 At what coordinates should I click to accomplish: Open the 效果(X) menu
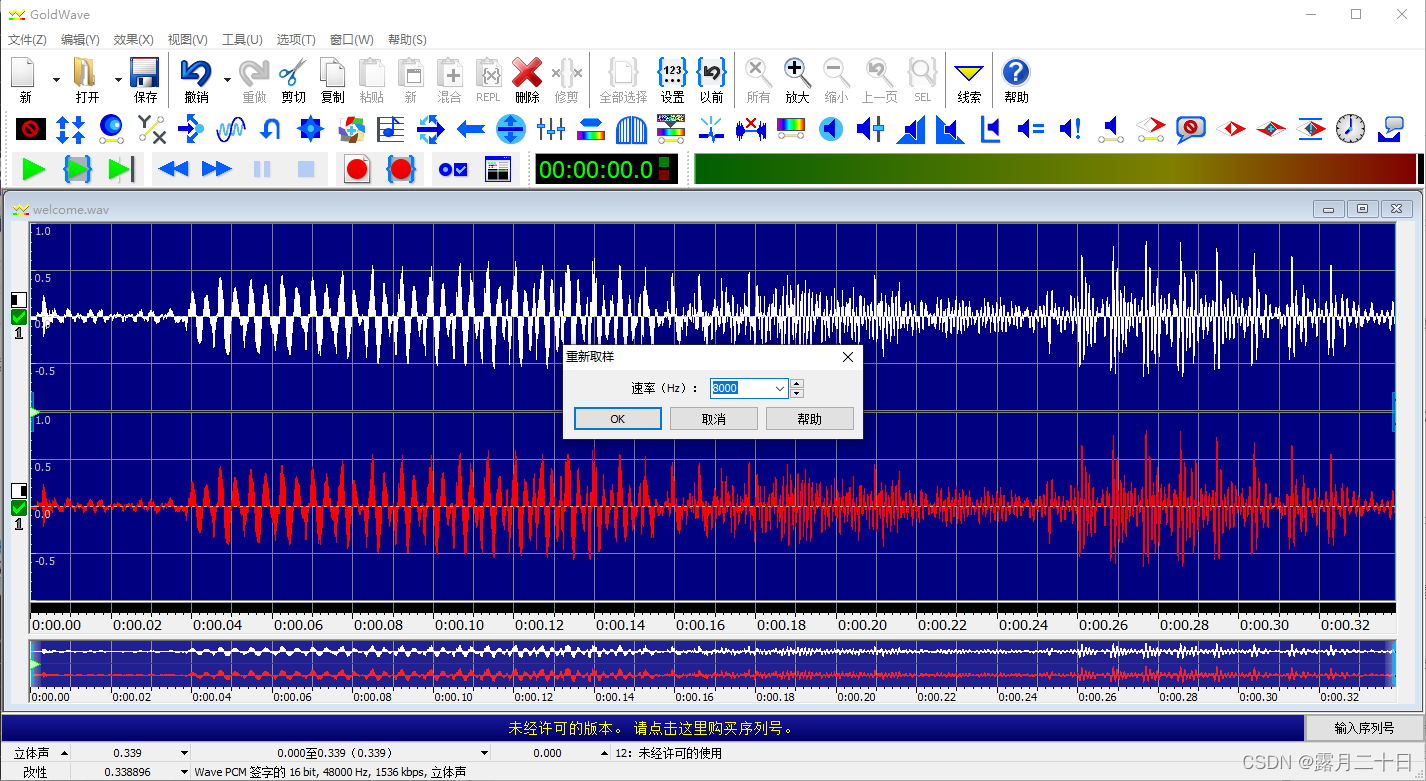[x=133, y=40]
